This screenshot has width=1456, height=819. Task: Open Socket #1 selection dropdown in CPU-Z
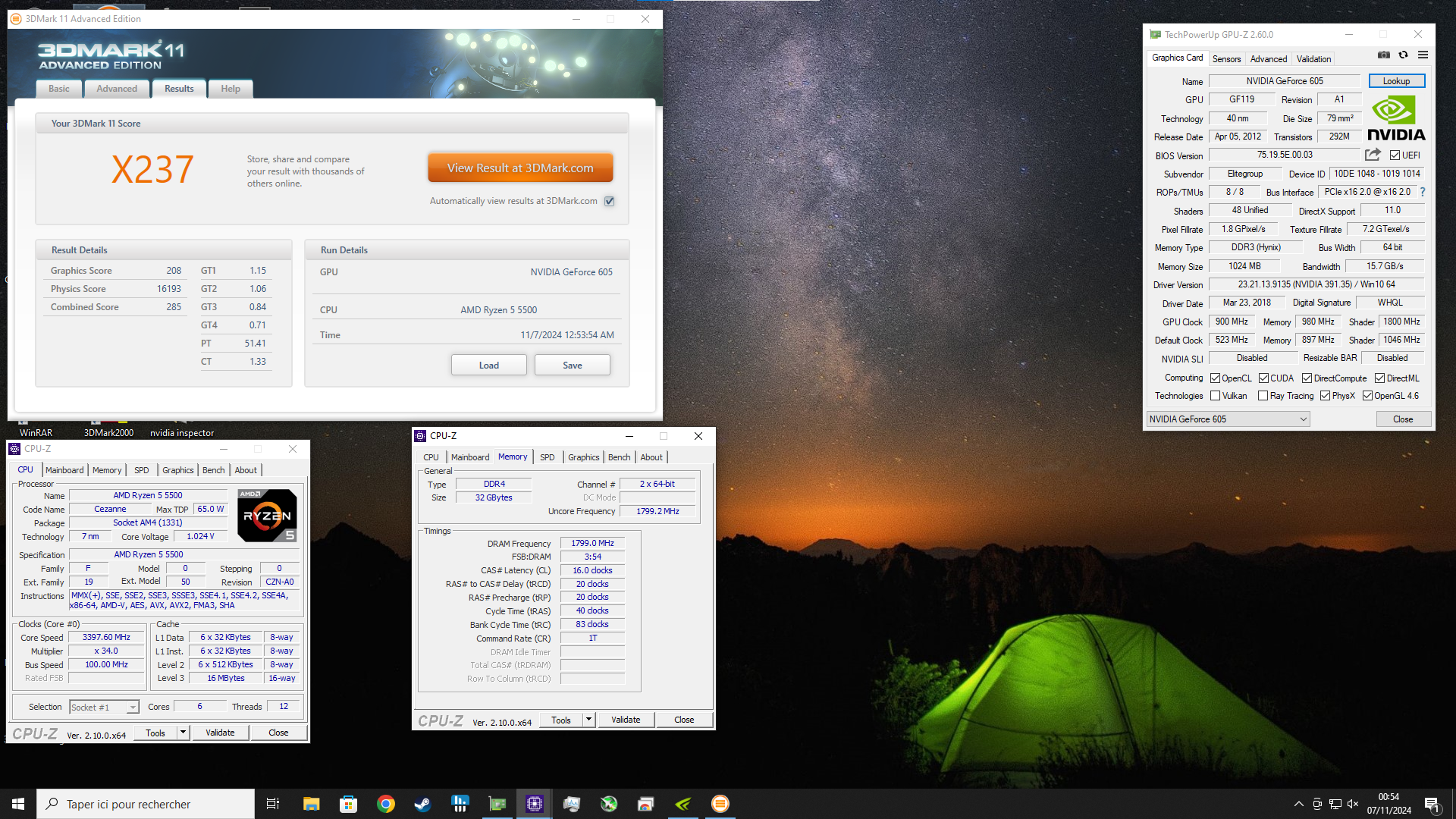[104, 707]
